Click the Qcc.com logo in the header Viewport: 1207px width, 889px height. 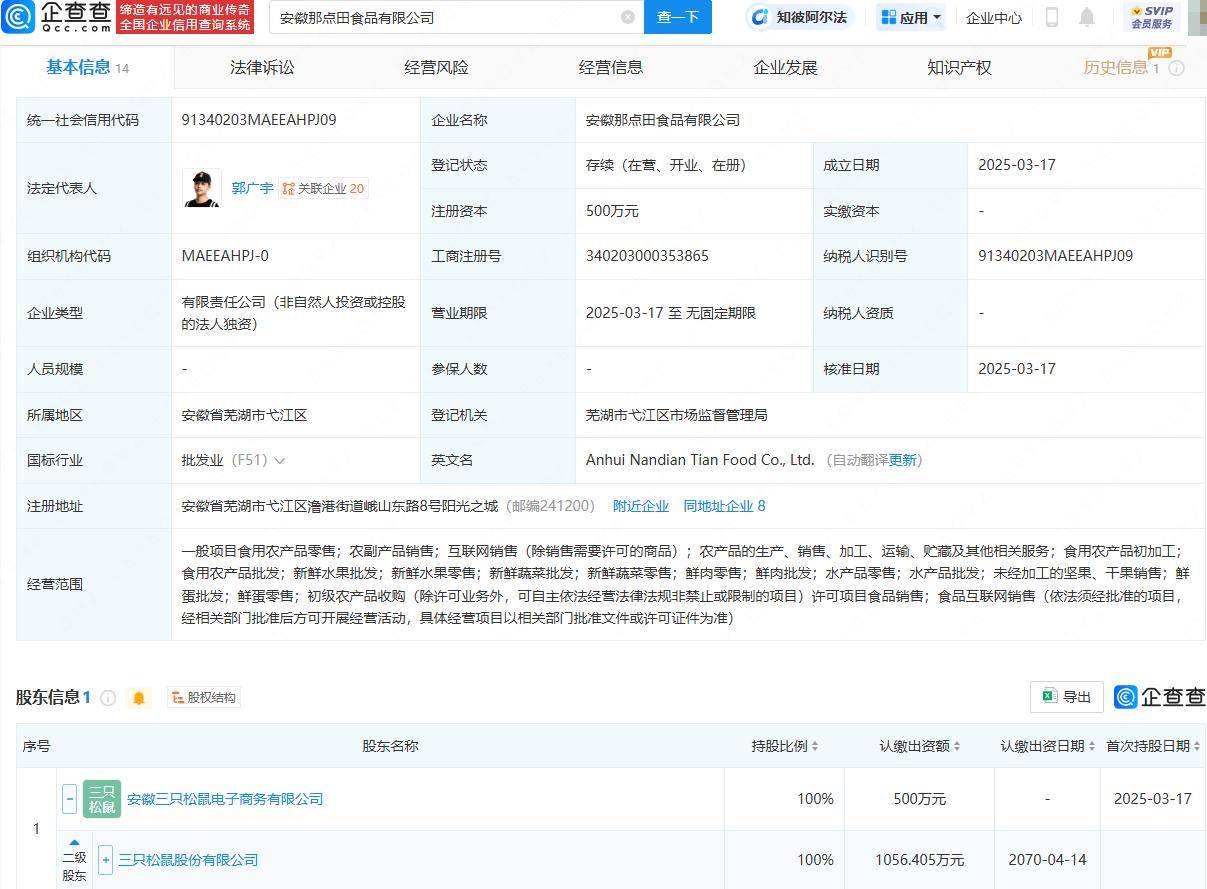[x=57, y=16]
